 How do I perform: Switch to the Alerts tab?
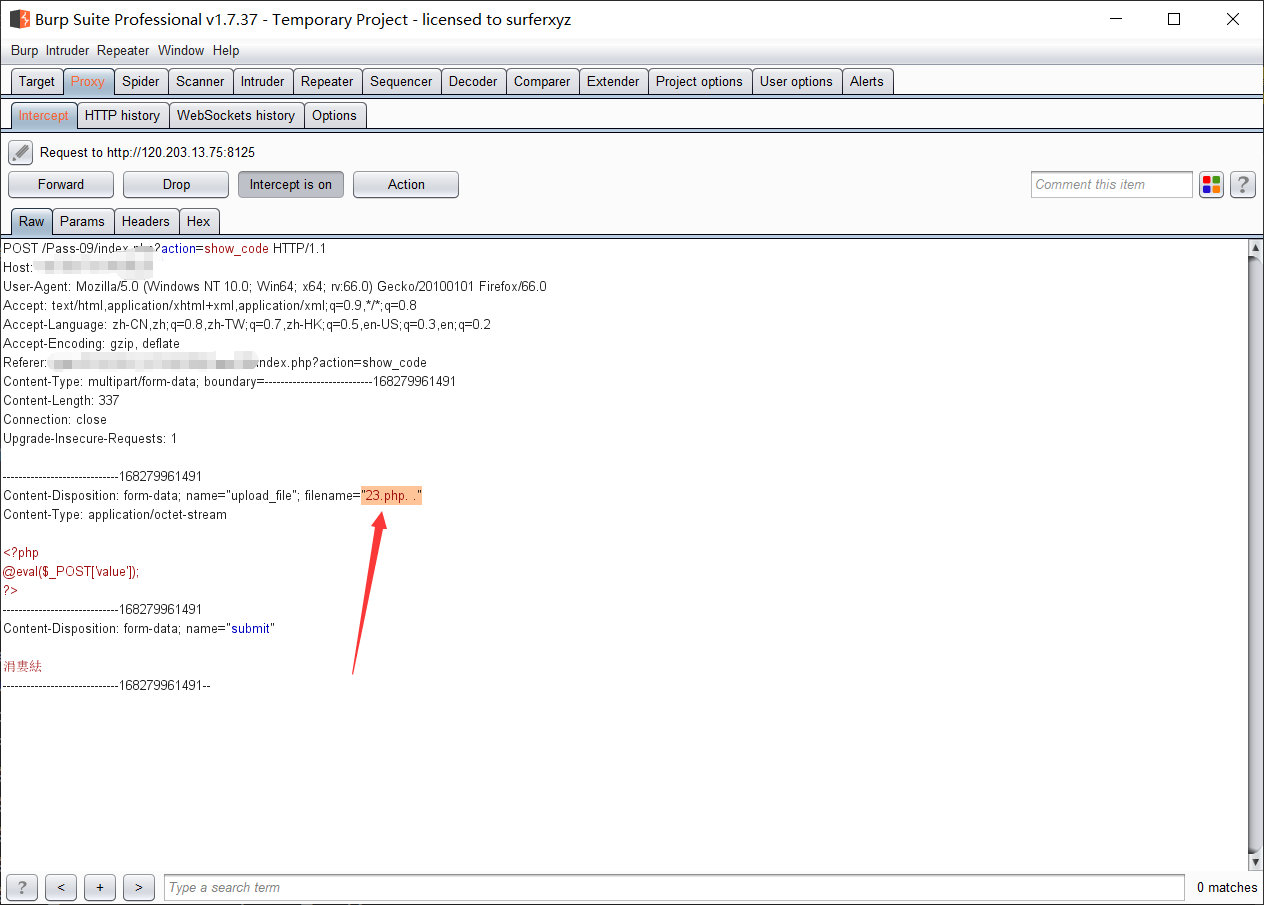pyautogui.click(x=867, y=81)
